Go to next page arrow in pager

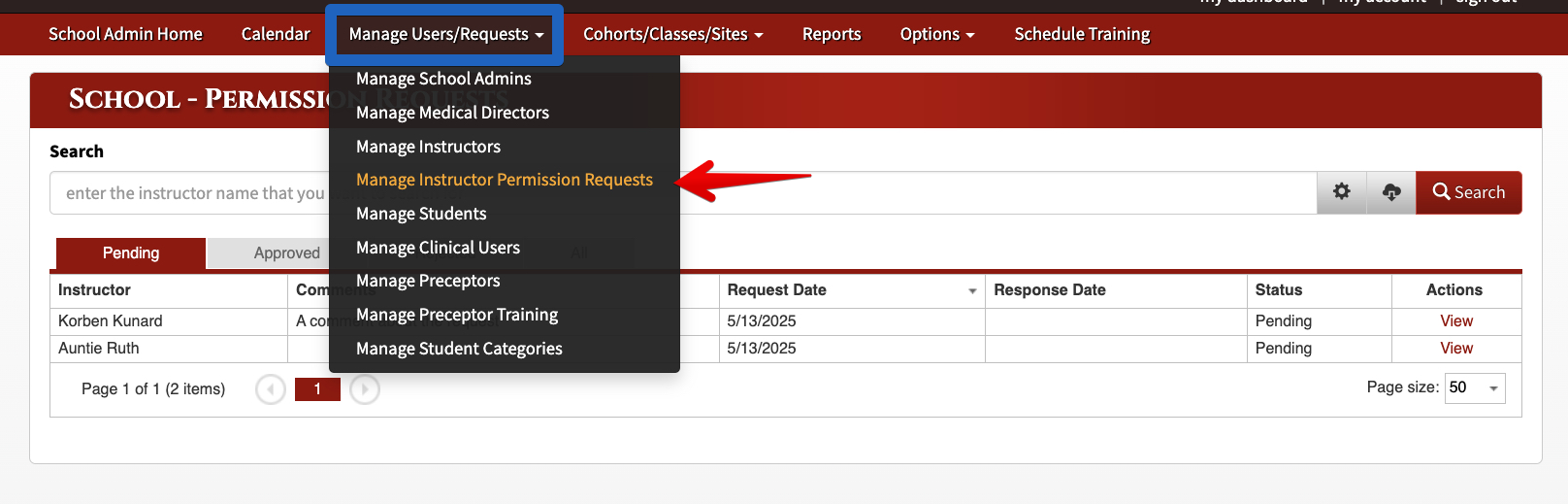point(365,389)
